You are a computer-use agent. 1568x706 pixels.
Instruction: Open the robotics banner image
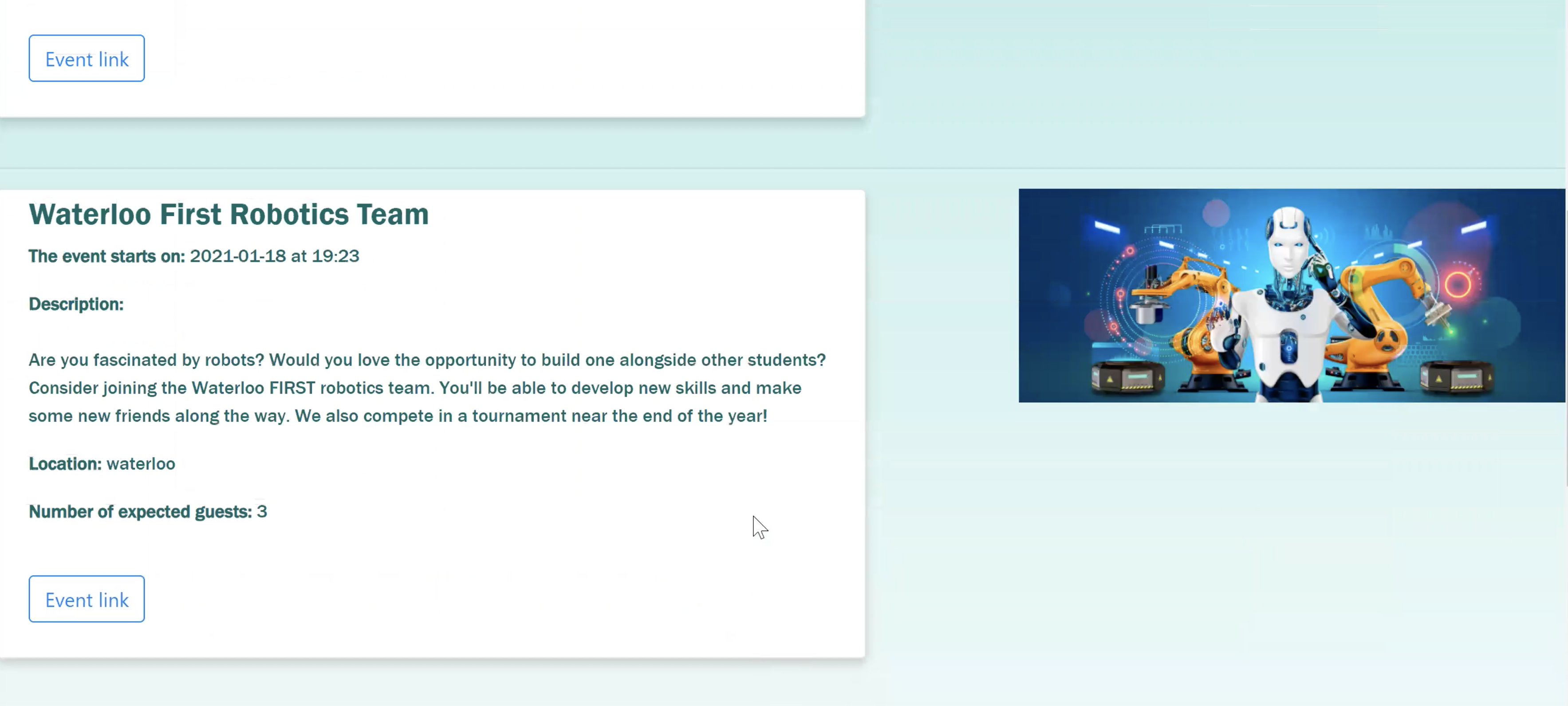[x=1292, y=295]
